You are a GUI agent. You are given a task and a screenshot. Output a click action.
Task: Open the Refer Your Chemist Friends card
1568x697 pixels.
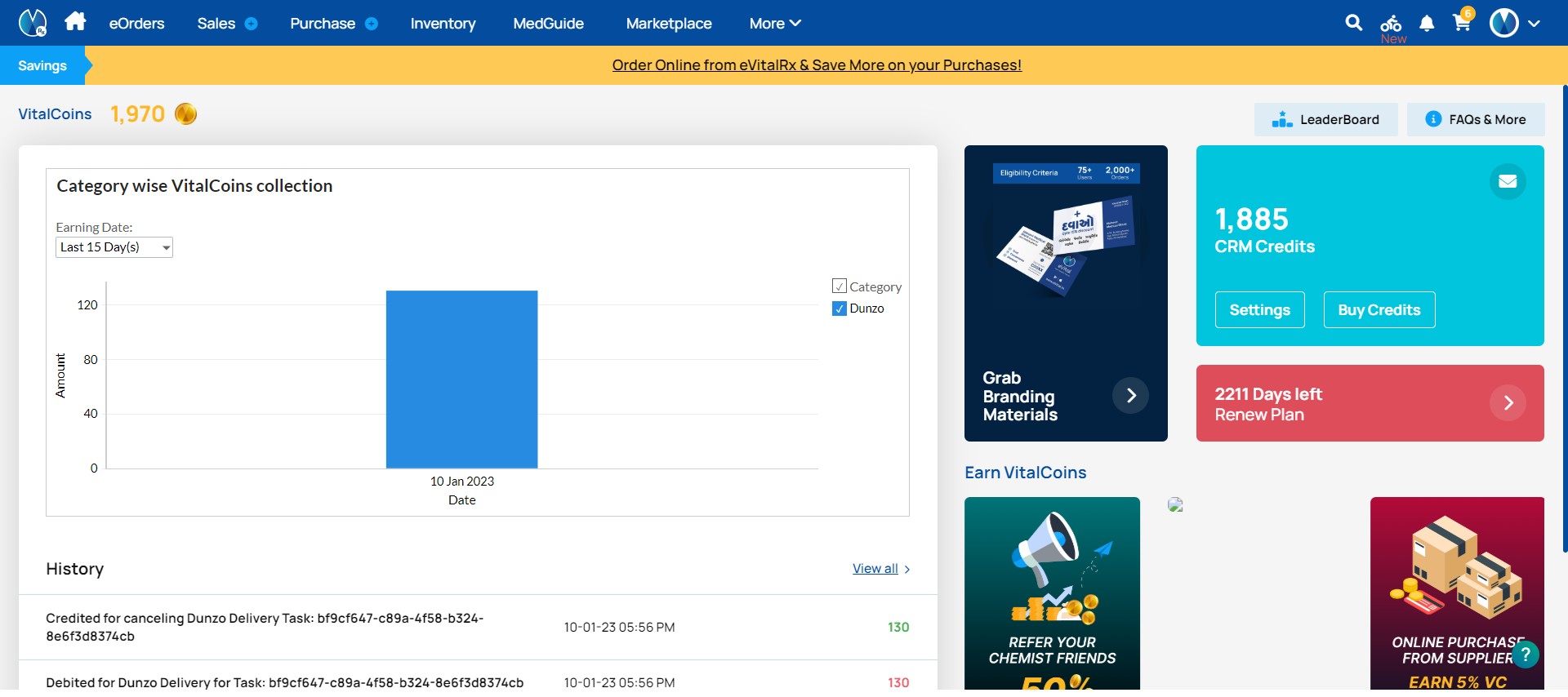point(1052,593)
